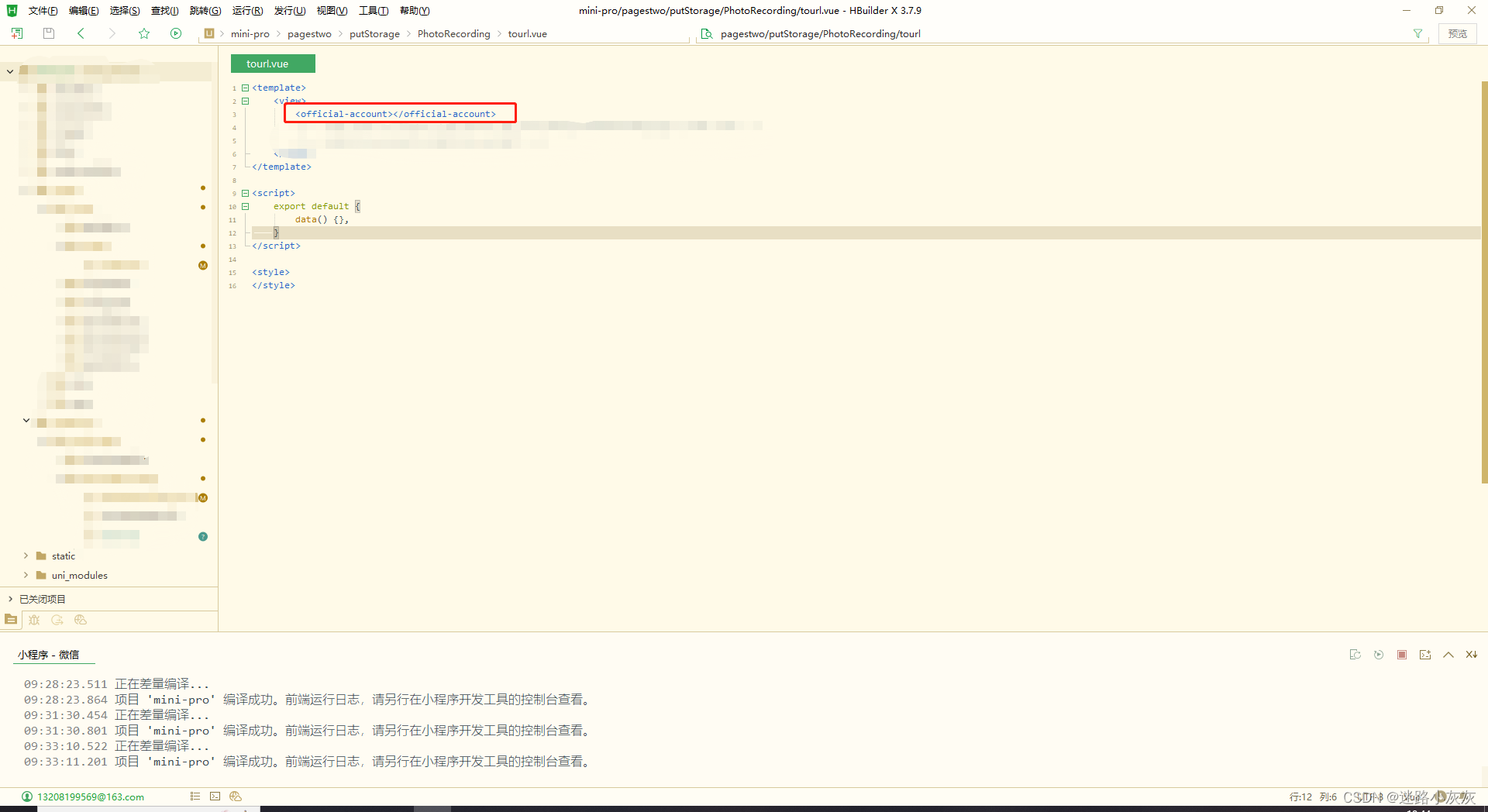Click the new file icon in the toolbar

click(17, 33)
